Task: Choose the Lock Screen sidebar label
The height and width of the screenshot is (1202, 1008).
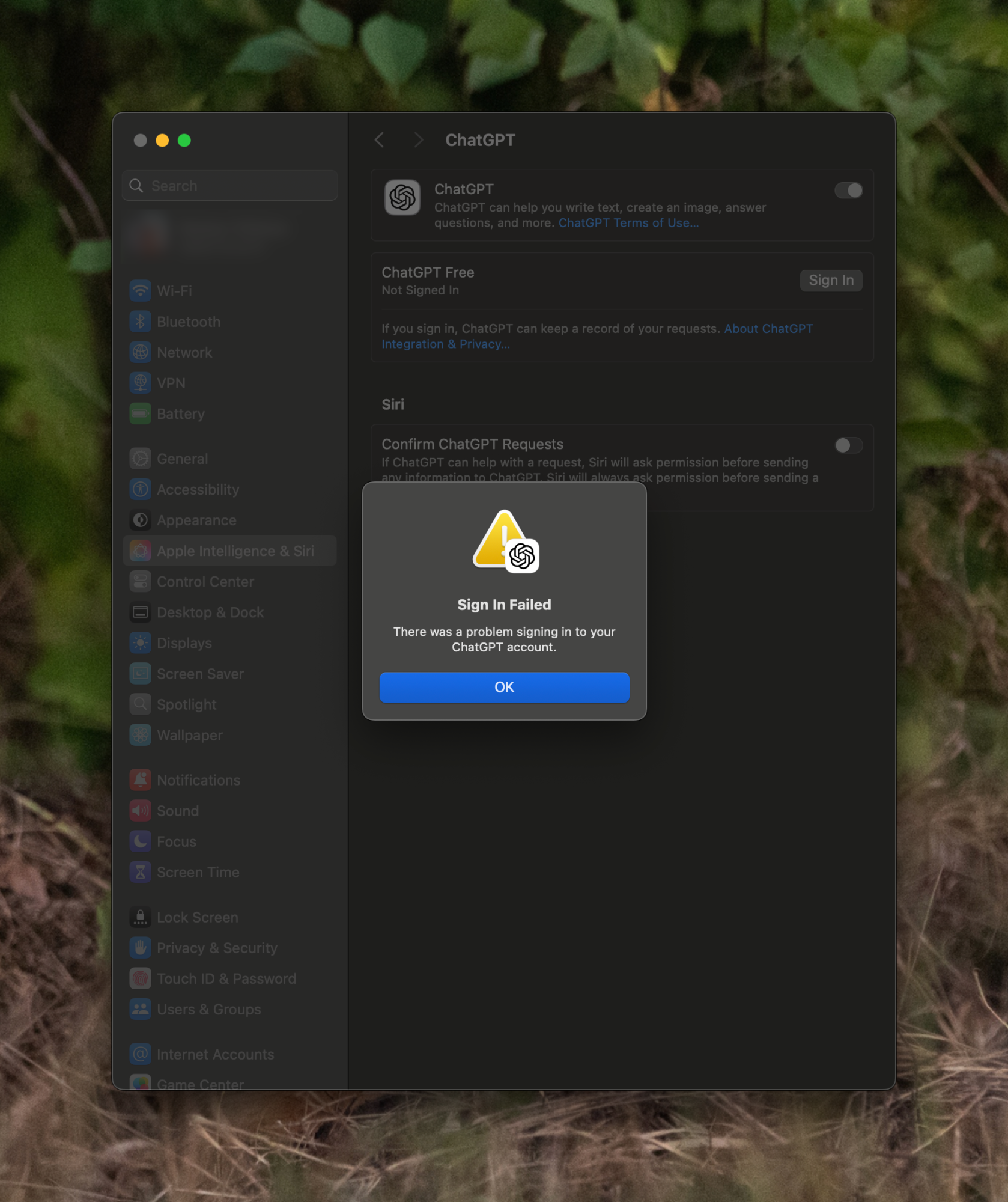Action: 198,917
